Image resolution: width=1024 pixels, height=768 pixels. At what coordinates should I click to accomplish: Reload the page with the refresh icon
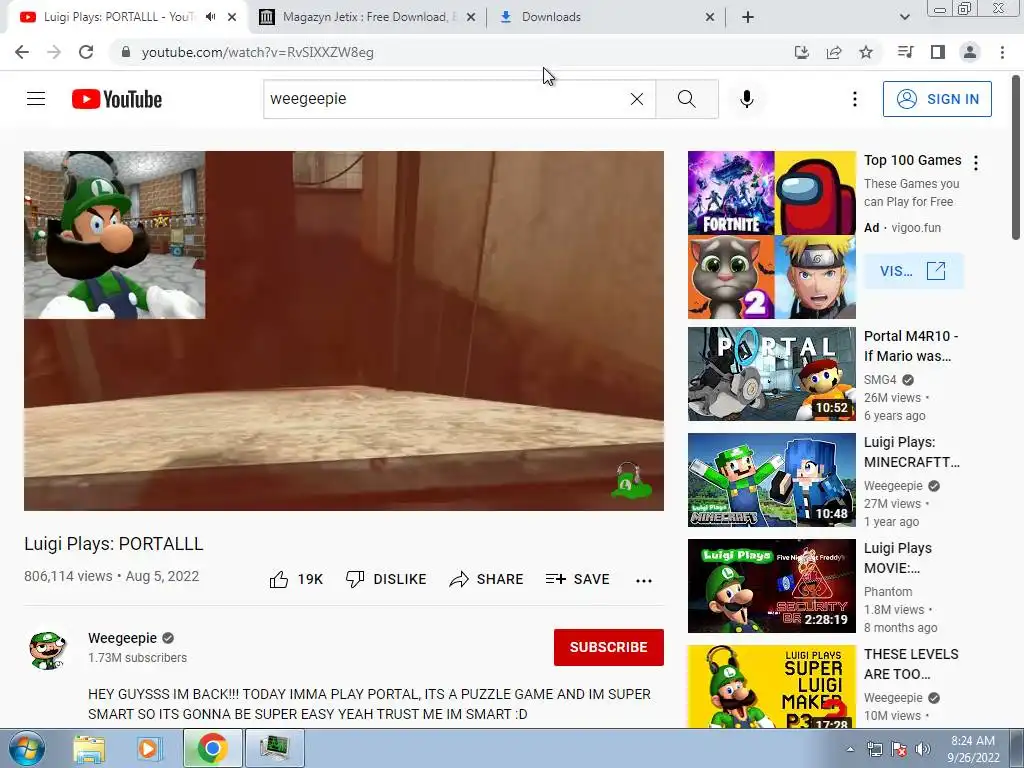click(x=86, y=52)
